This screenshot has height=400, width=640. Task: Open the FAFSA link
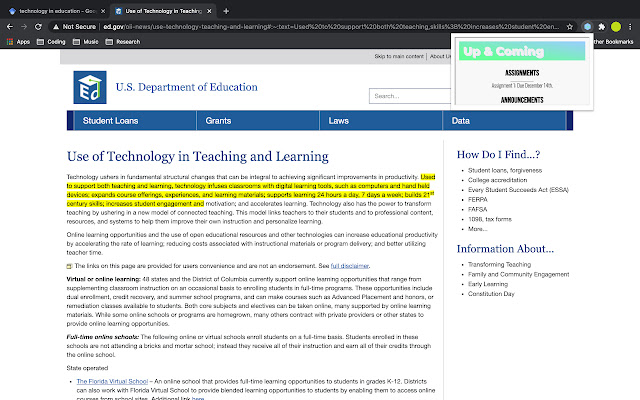click(x=478, y=209)
